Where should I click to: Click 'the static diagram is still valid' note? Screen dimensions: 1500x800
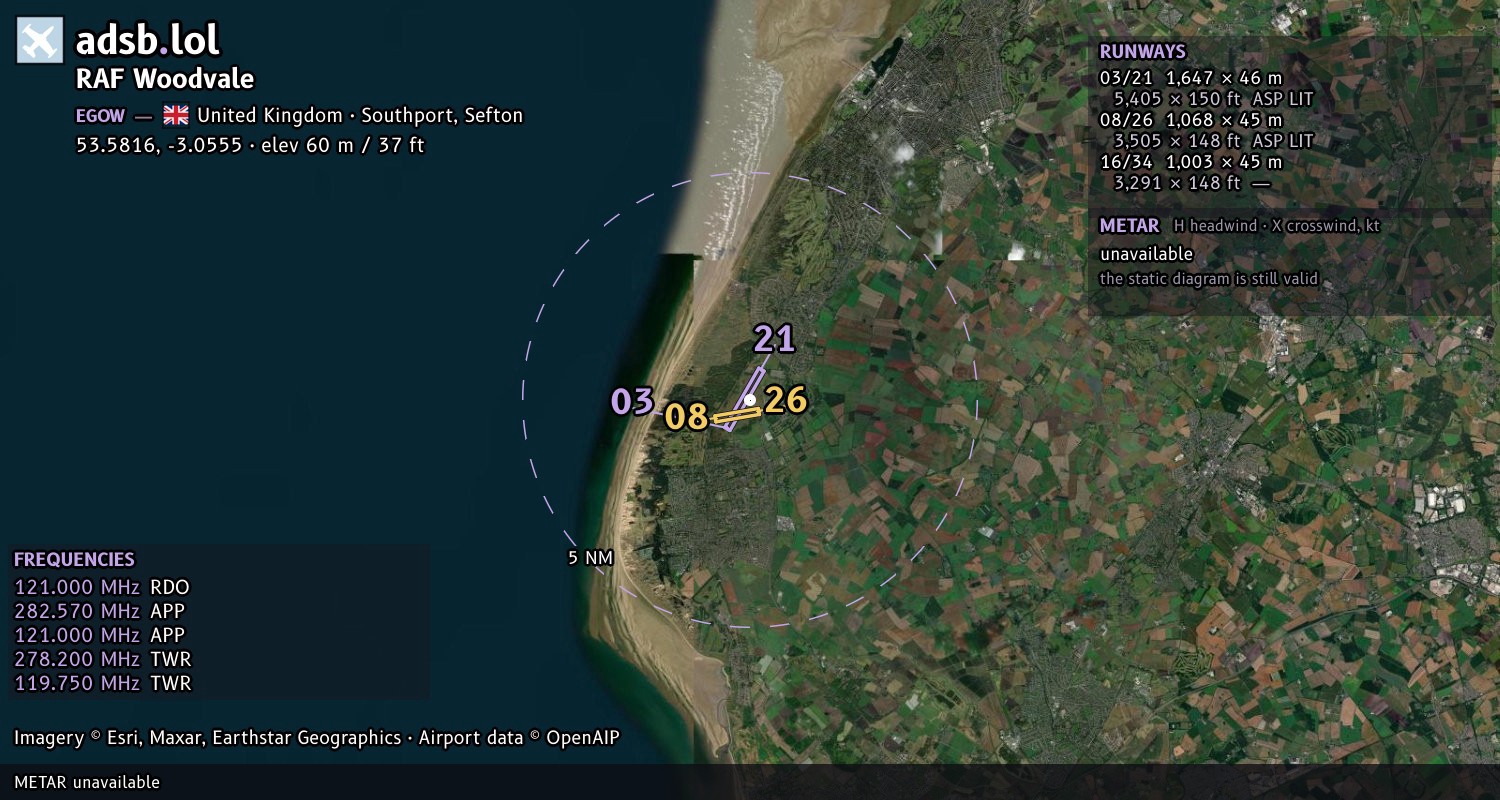(x=1209, y=279)
